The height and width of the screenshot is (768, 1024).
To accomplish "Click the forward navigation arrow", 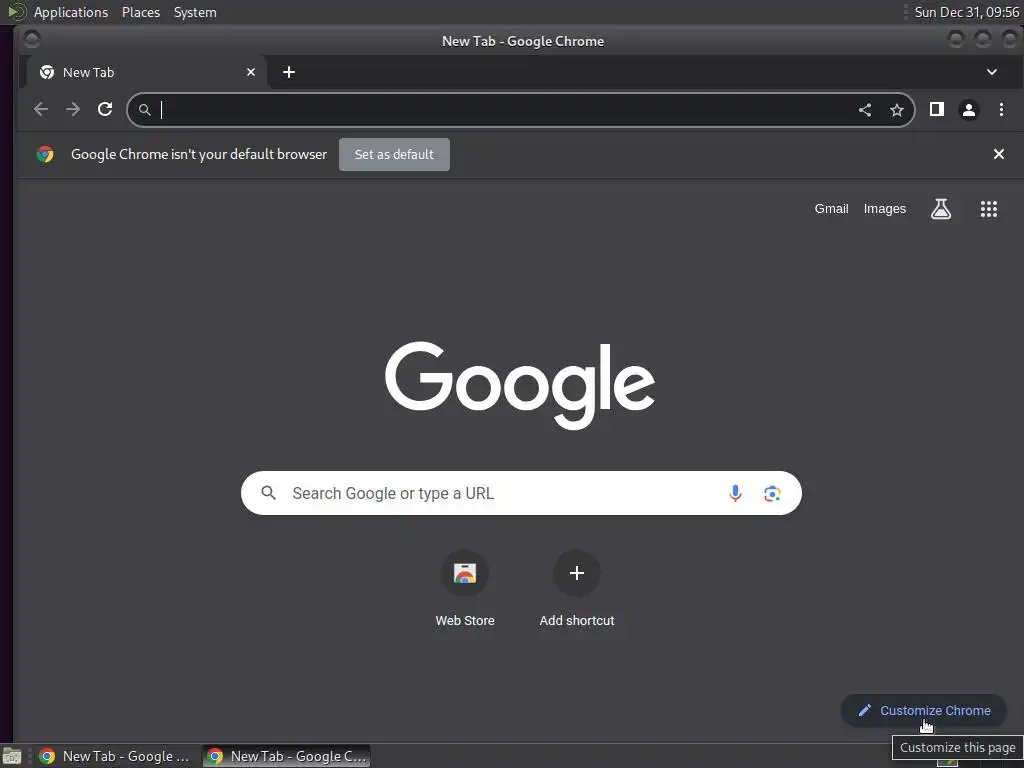I will 73,109.
